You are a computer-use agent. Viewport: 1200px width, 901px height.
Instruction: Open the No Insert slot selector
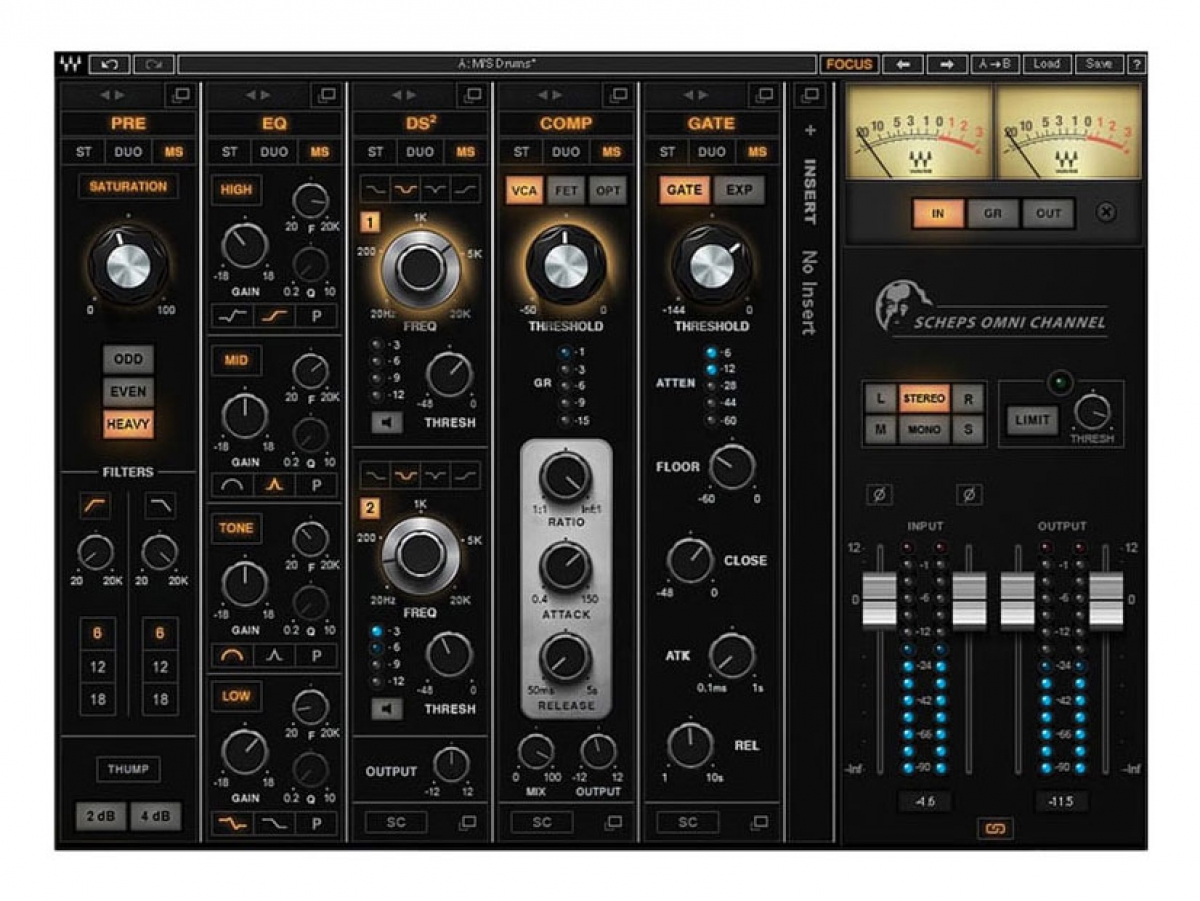(810, 292)
